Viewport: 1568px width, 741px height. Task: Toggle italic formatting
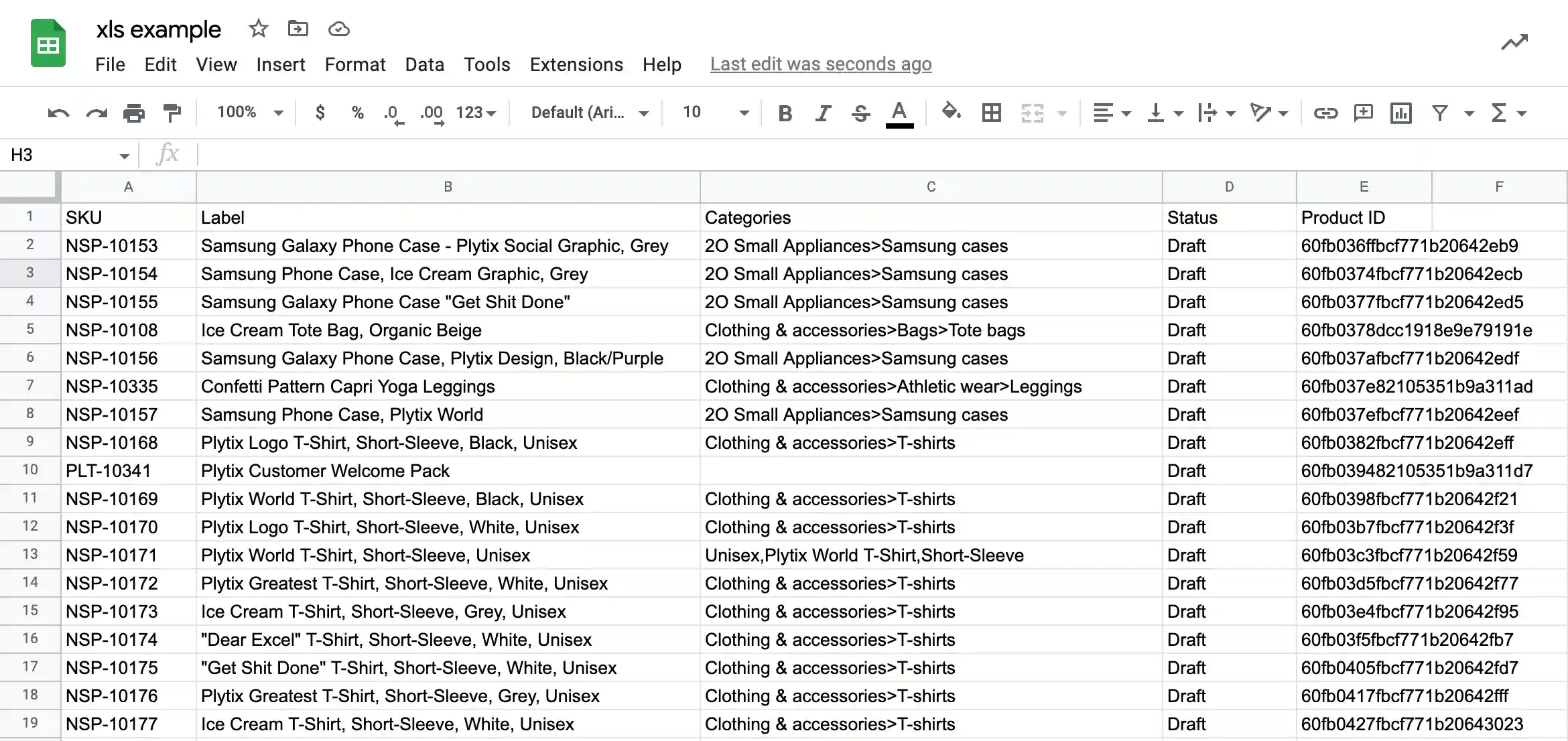coord(823,113)
